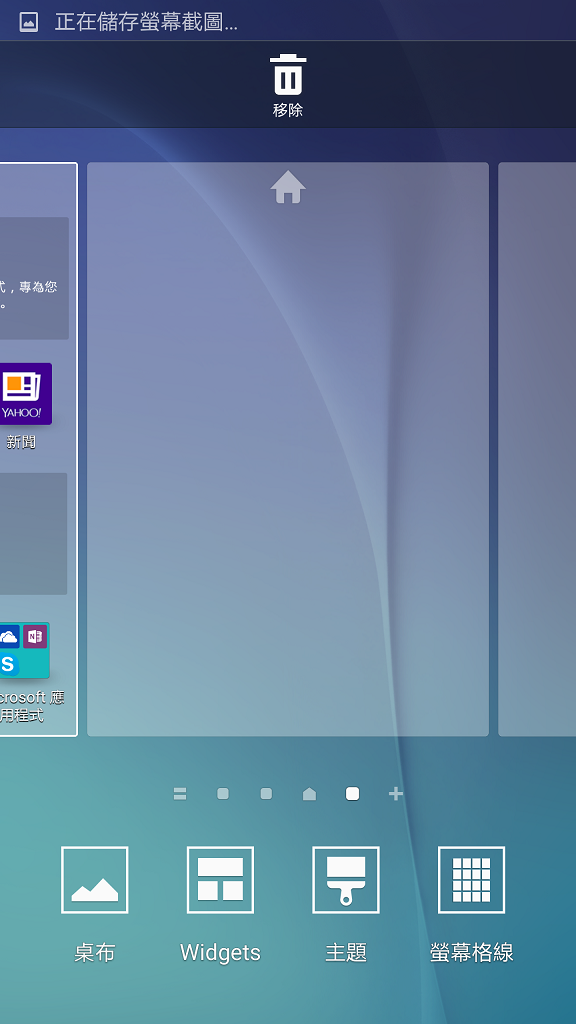The image size is (576, 1024).
Task: Open the Widgets layout icon
Action: [220, 880]
